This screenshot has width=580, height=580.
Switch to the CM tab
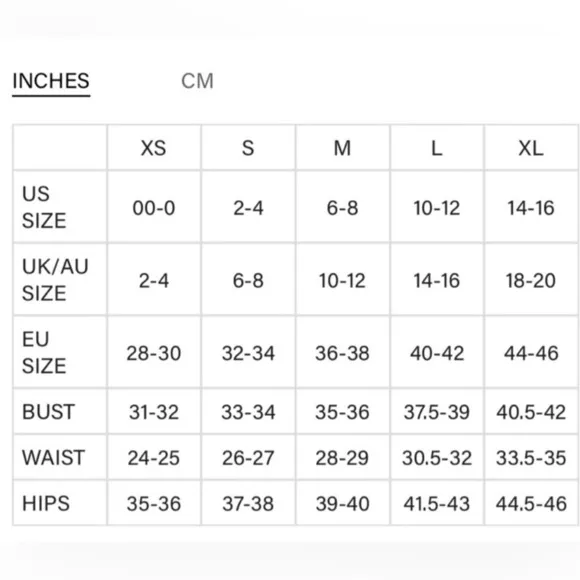[x=197, y=81]
